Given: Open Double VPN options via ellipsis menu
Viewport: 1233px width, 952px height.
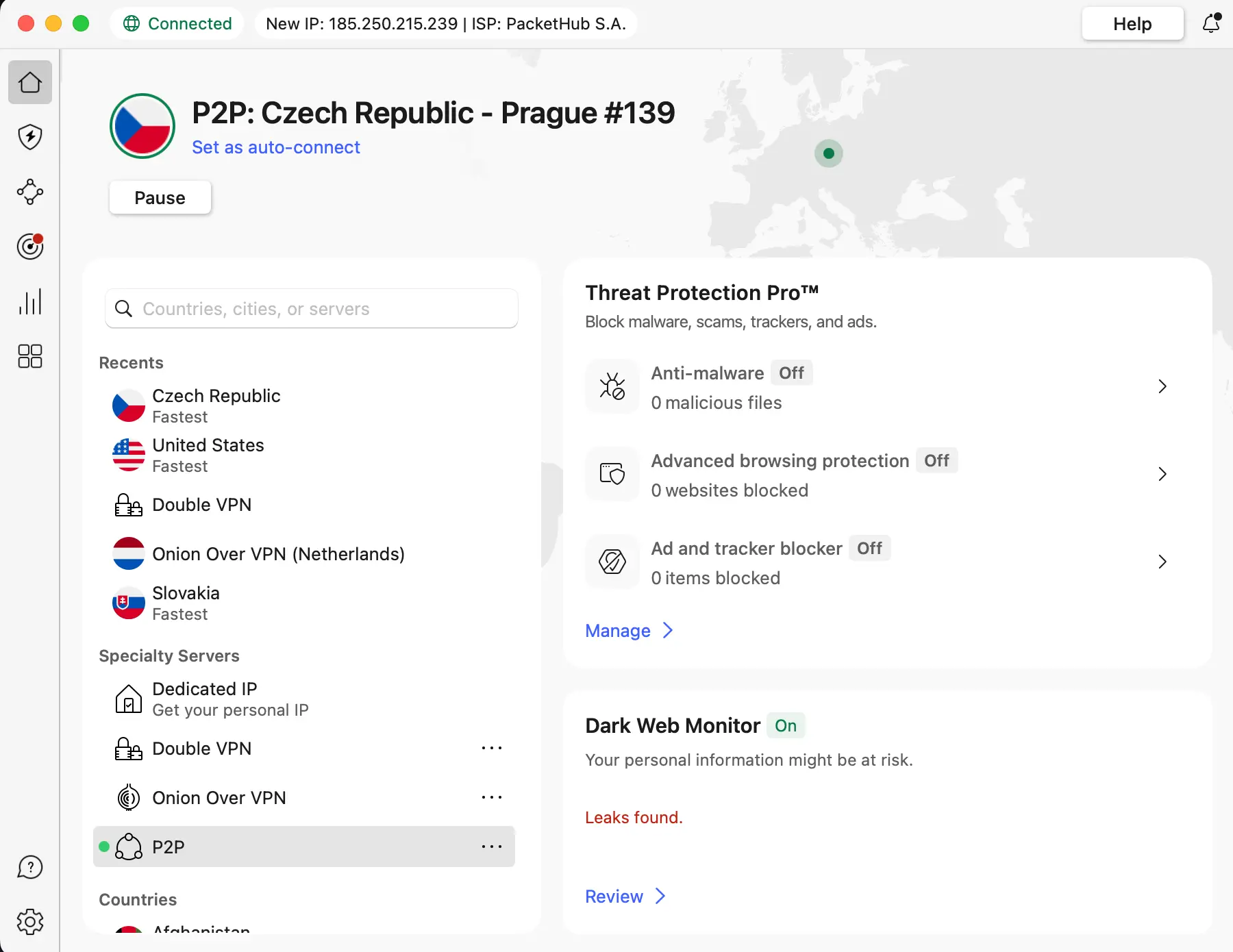Looking at the screenshot, I should 492,748.
